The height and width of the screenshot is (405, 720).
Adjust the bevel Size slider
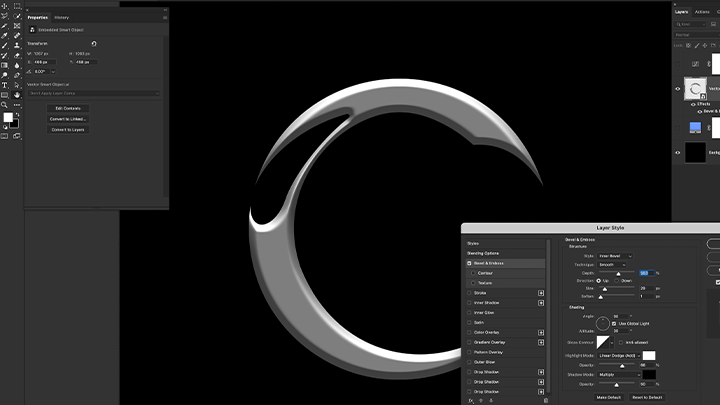pos(605,289)
